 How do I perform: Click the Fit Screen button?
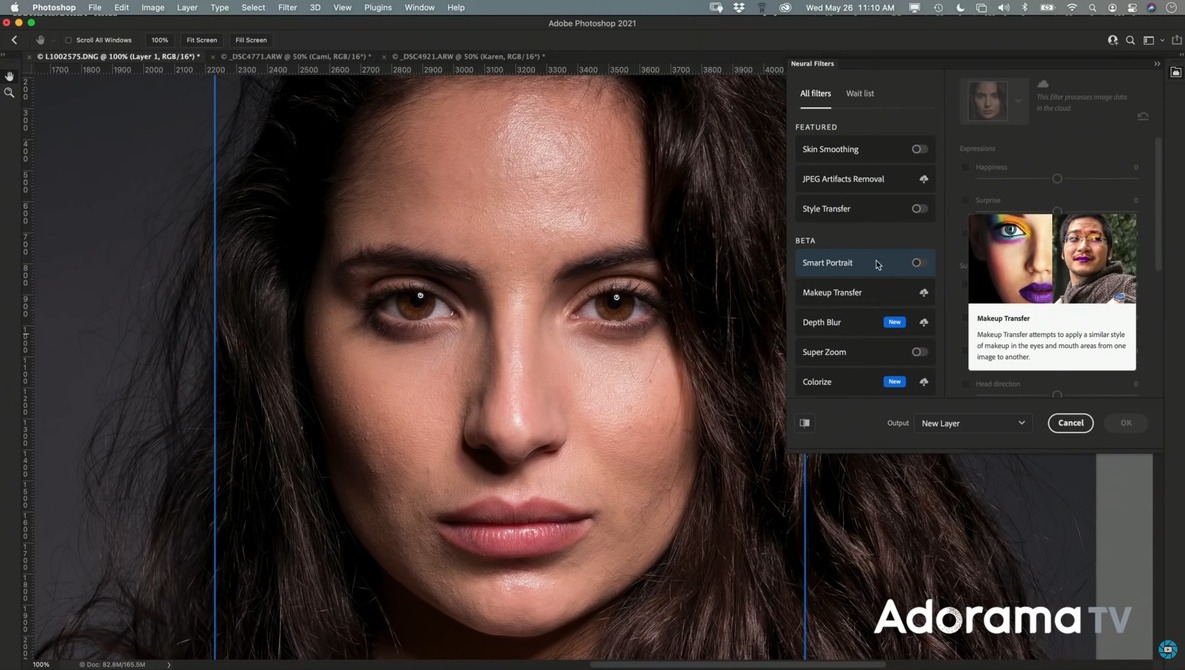[201, 40]
